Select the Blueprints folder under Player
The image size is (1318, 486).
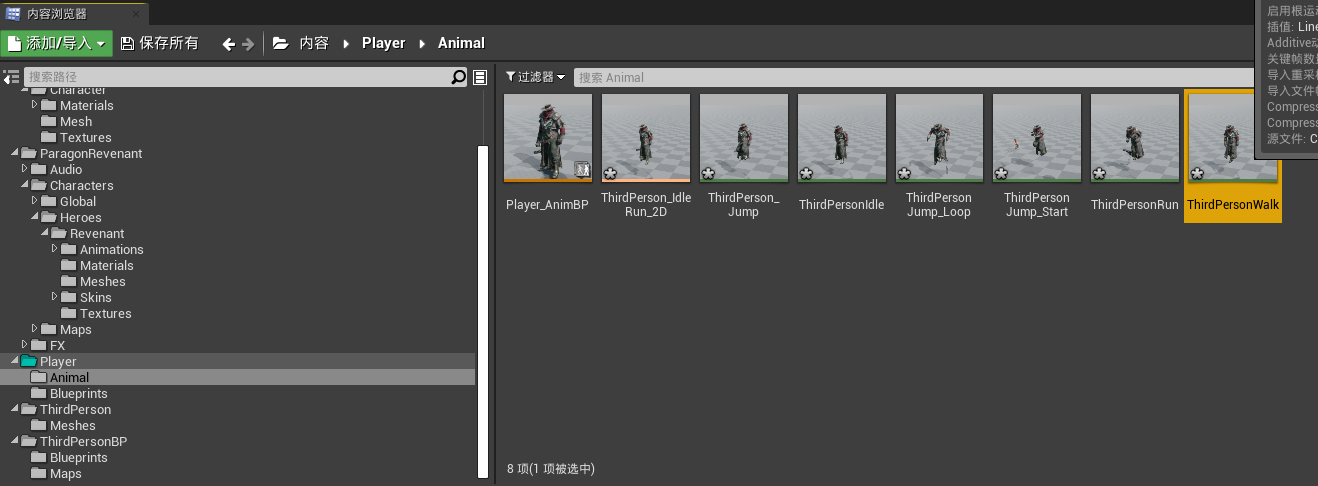pyautogui.click(x=79, y=393)
